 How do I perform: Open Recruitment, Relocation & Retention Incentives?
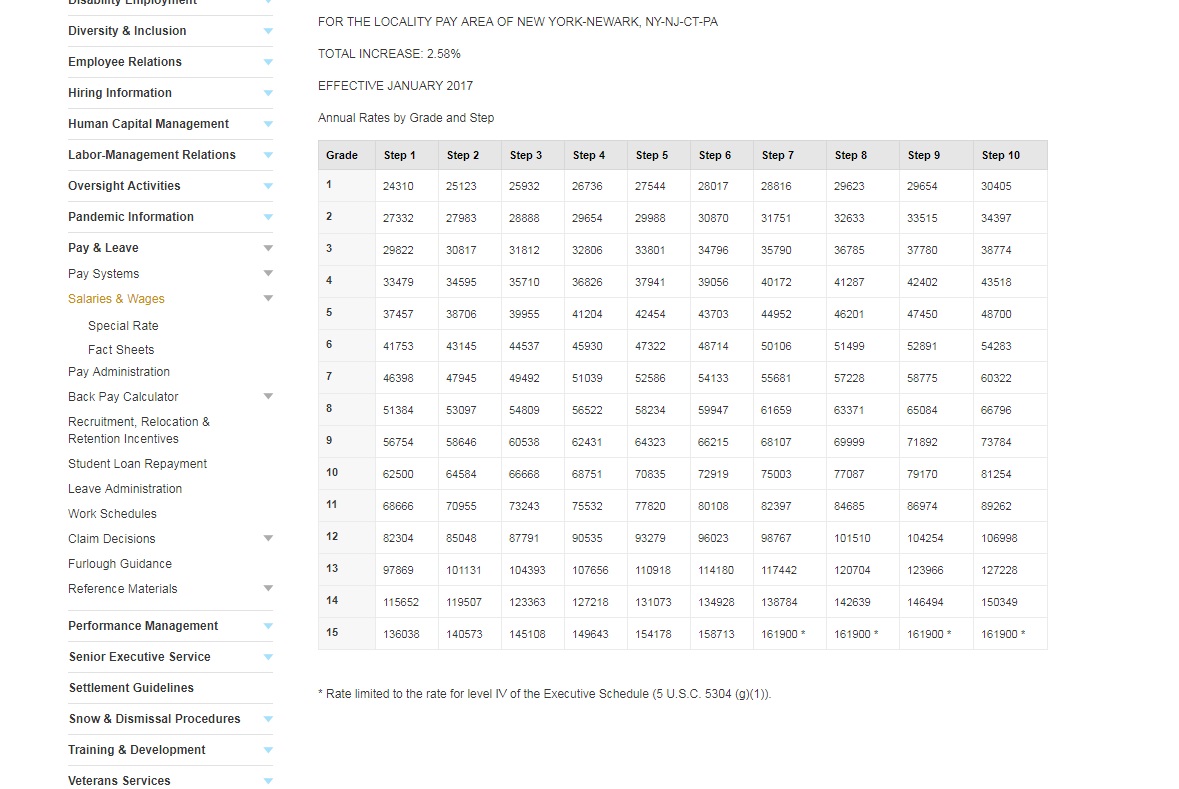[x=138, y=430]
